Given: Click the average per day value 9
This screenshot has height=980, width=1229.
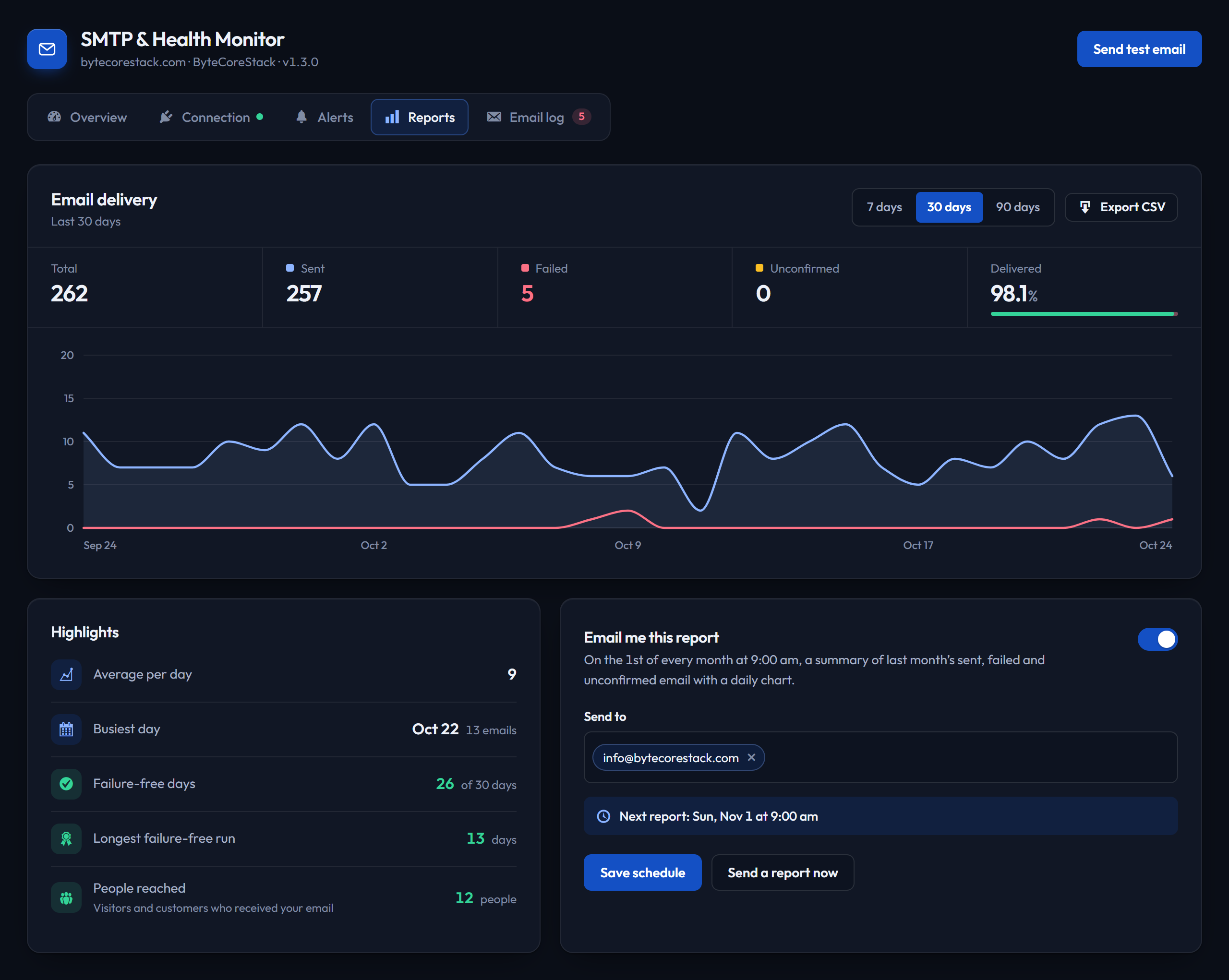Looking at the screenshot, I should click(x=512, y=675).
